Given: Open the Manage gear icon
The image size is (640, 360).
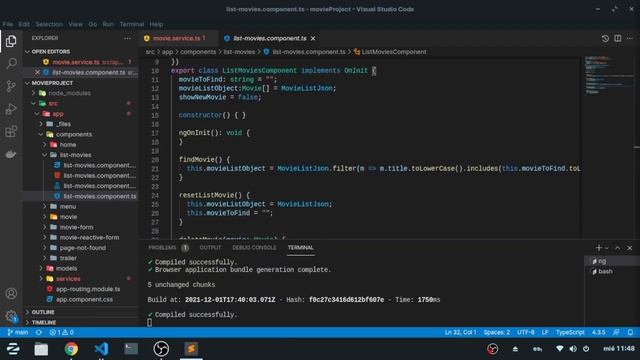Looking at the screenshot, I should click(x=11, y=316).
